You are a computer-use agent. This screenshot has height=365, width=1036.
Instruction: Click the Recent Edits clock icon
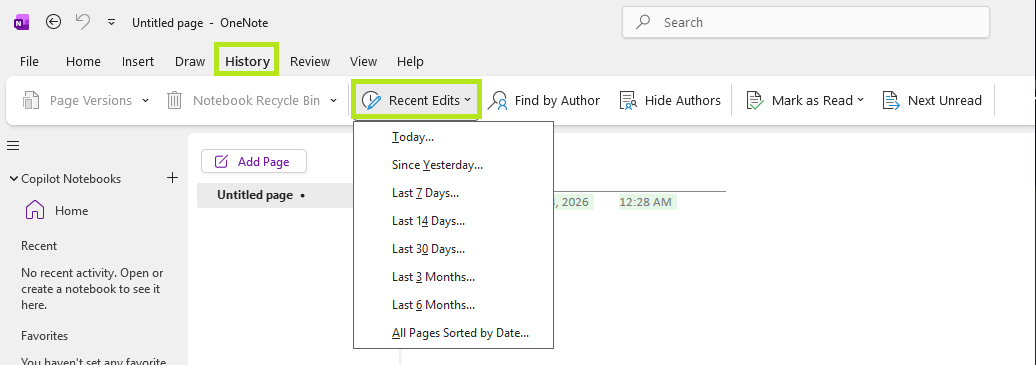point(372,101)
